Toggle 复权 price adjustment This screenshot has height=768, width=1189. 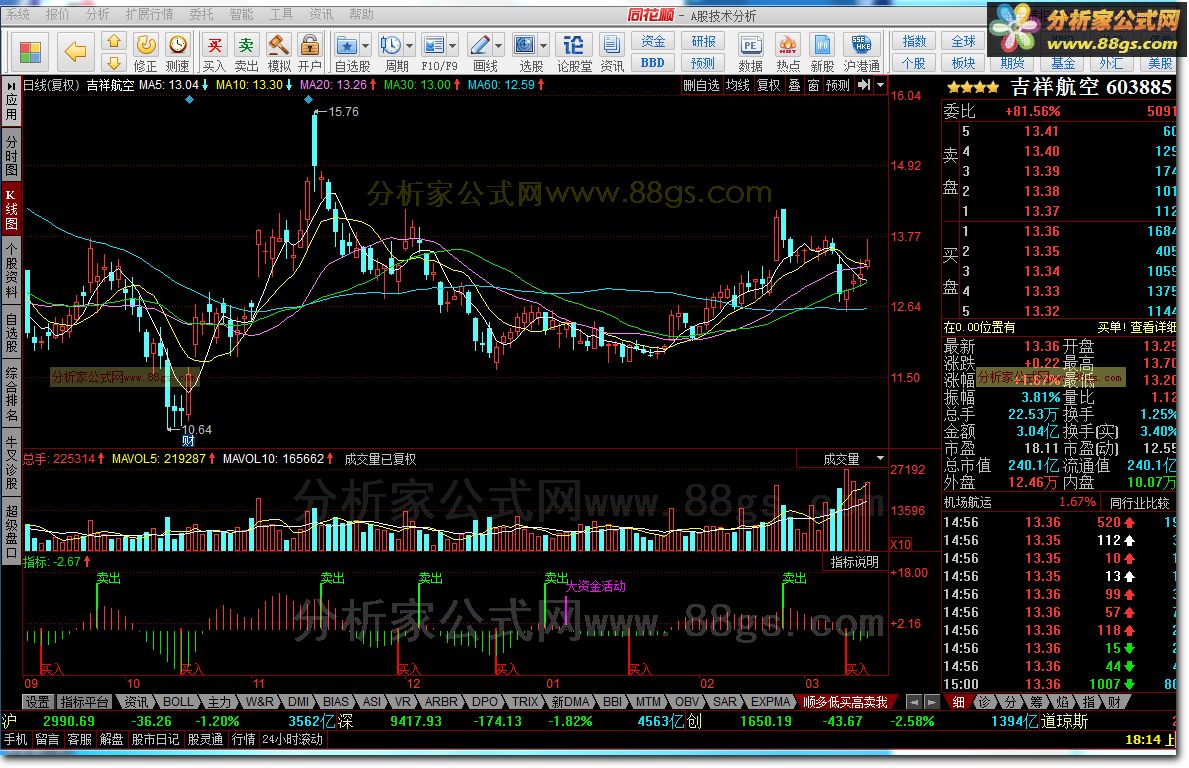pos(769,85)
